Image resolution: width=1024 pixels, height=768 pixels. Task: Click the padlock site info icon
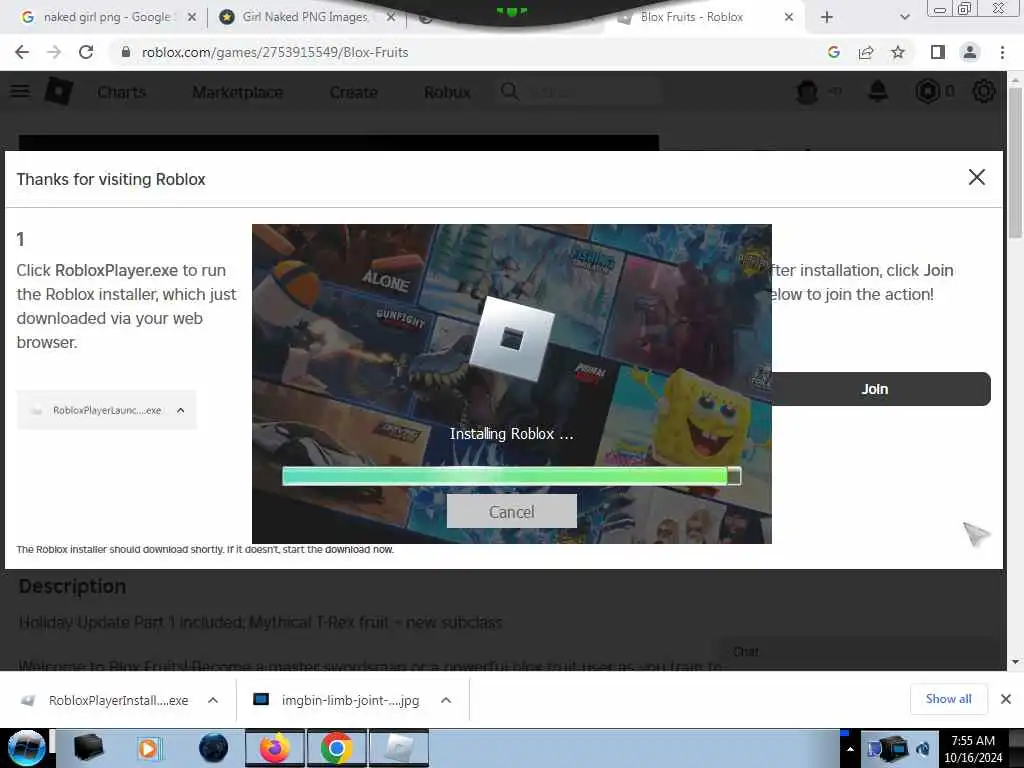[x=126, y=52]
